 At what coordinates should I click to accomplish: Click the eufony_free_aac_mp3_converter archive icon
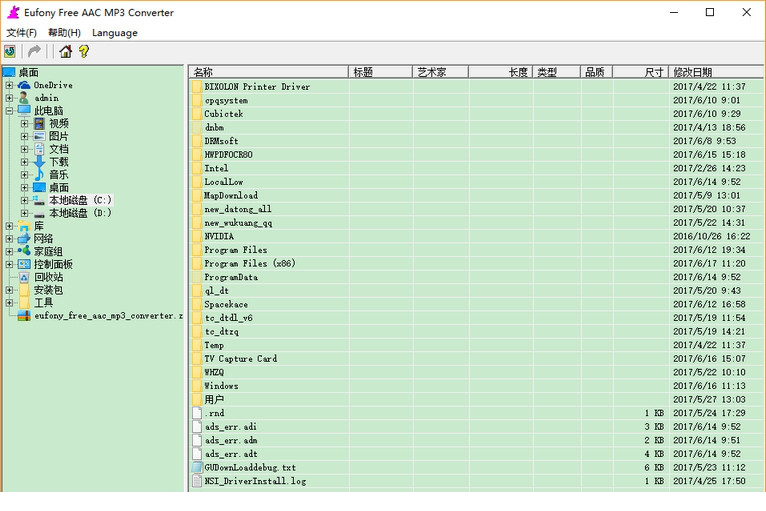(x=24, y=316)
